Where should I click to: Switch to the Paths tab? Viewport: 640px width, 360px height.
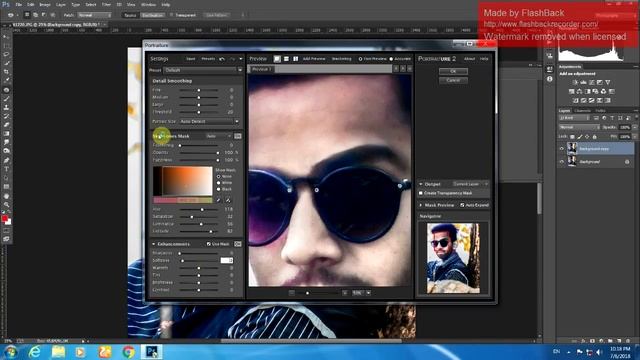(600, 111)
